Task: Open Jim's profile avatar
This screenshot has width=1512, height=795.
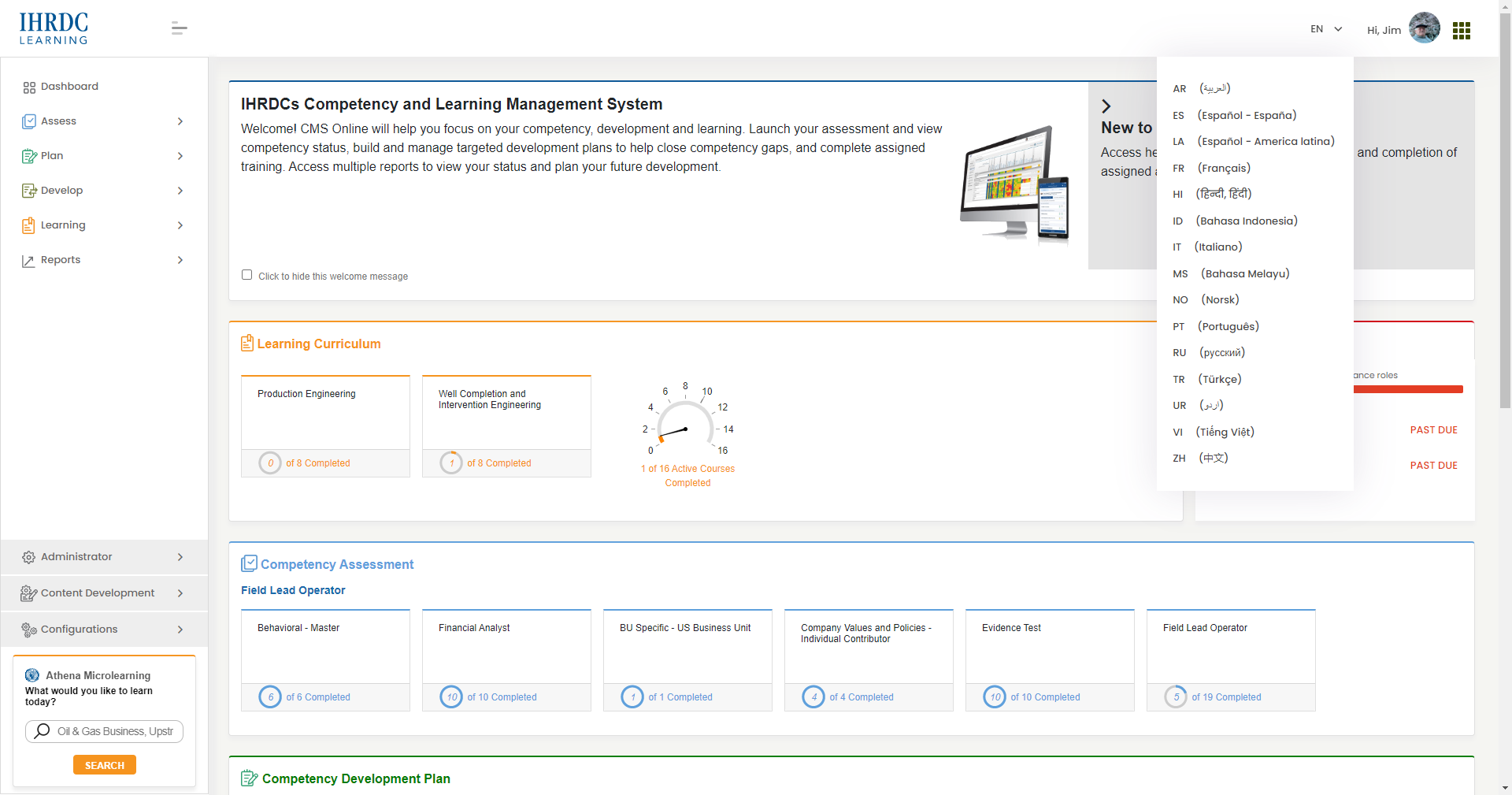Action: pos(1424,28)
